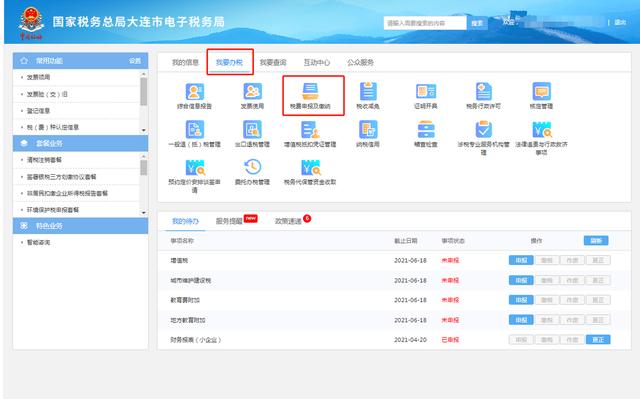640x399 pixels.
Task: Open 发票领用 in sidebar
Action: point(38,77)
